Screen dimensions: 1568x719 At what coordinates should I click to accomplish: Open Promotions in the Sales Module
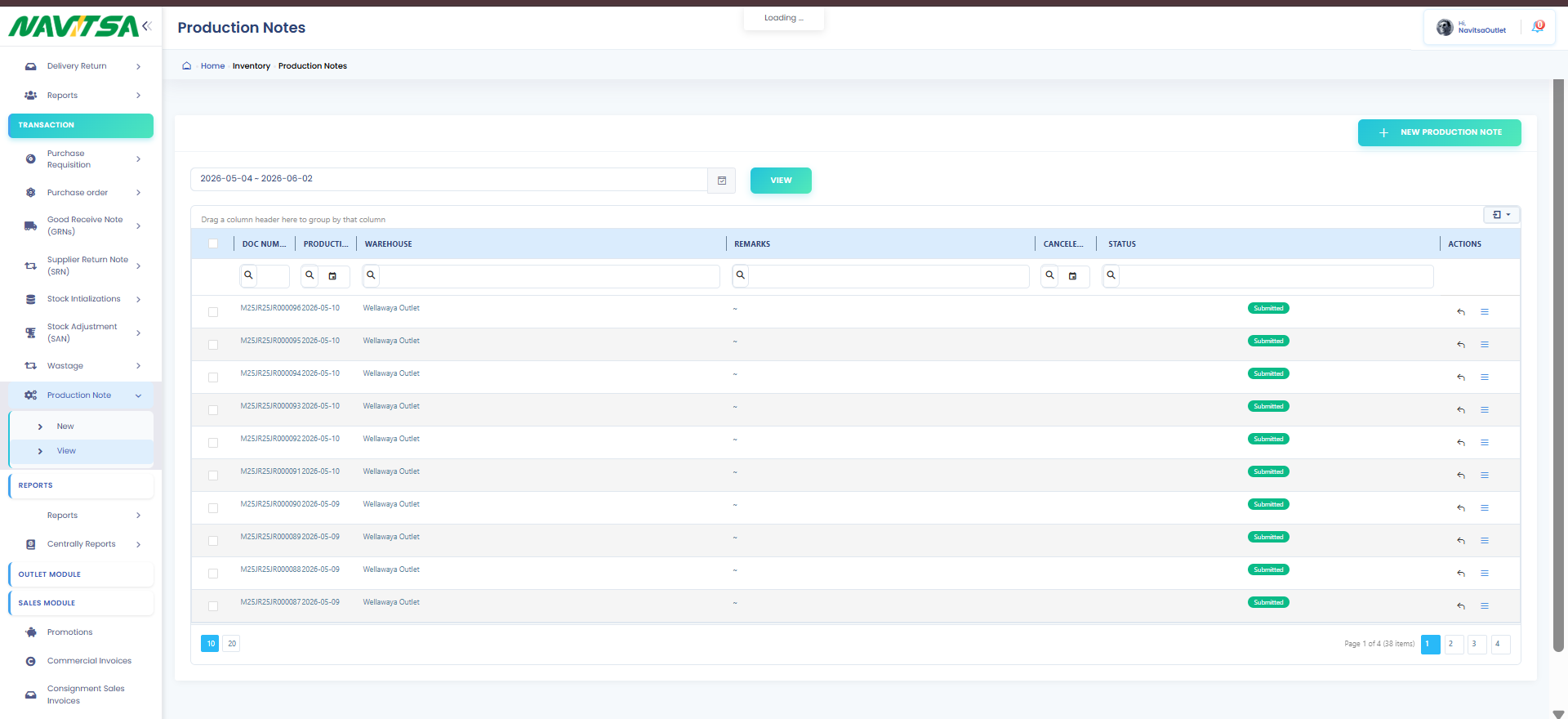click(x=81, y=632)
